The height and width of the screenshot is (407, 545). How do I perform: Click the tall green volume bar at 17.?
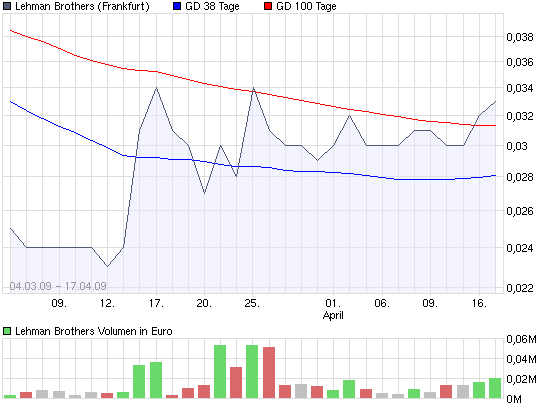156,380
